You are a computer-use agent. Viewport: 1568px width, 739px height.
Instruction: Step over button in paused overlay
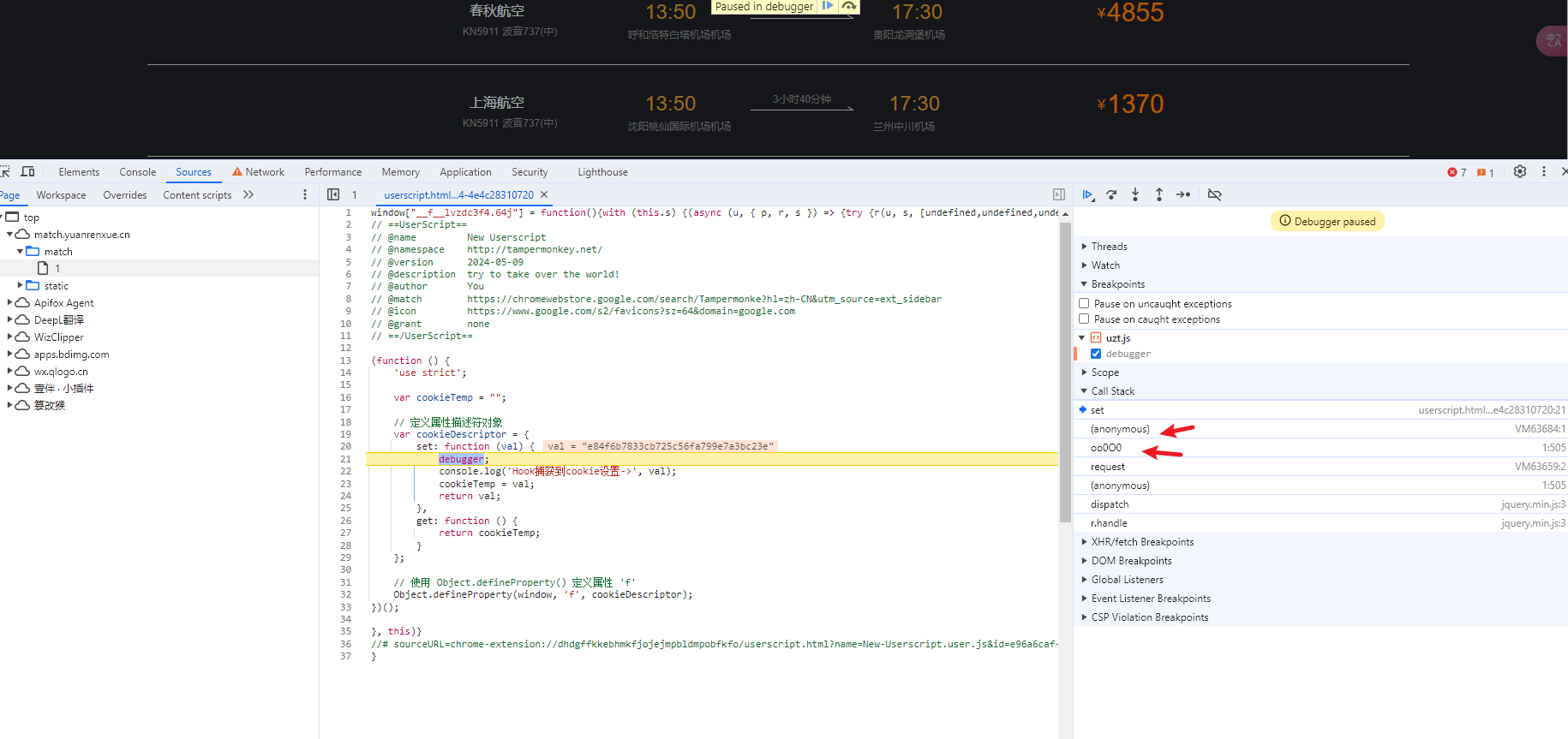pyautogui.click(x=849, y=6)
